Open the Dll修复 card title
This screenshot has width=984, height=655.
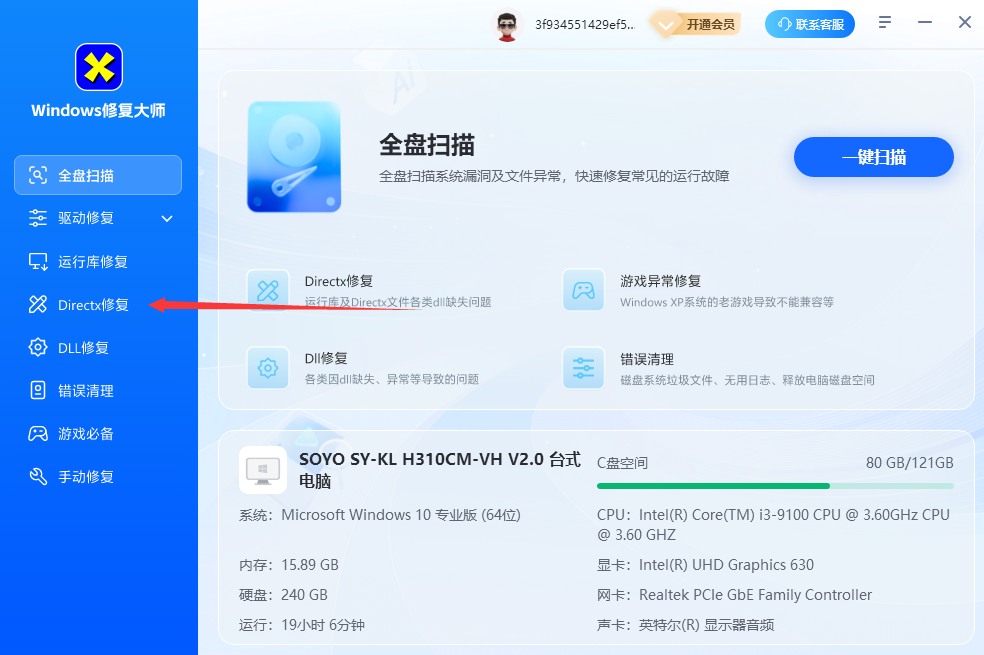(326, 358)
